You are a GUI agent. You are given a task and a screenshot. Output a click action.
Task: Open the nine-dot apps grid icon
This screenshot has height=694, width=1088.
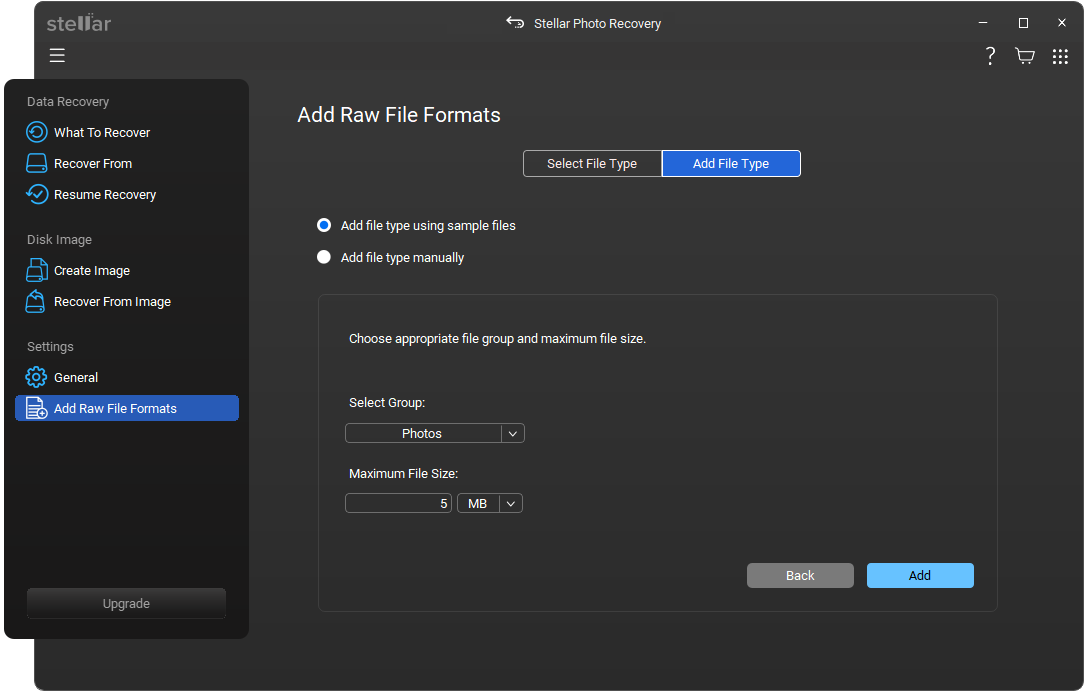[x=1060, y=56]
